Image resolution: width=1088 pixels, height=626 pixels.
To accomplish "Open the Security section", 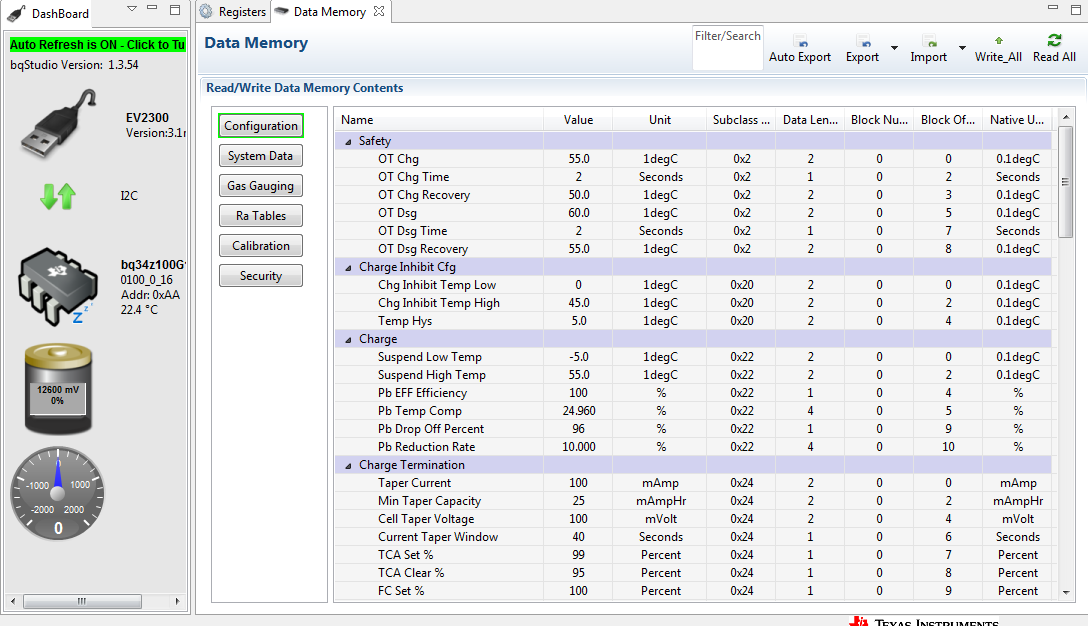I will 261,276.
